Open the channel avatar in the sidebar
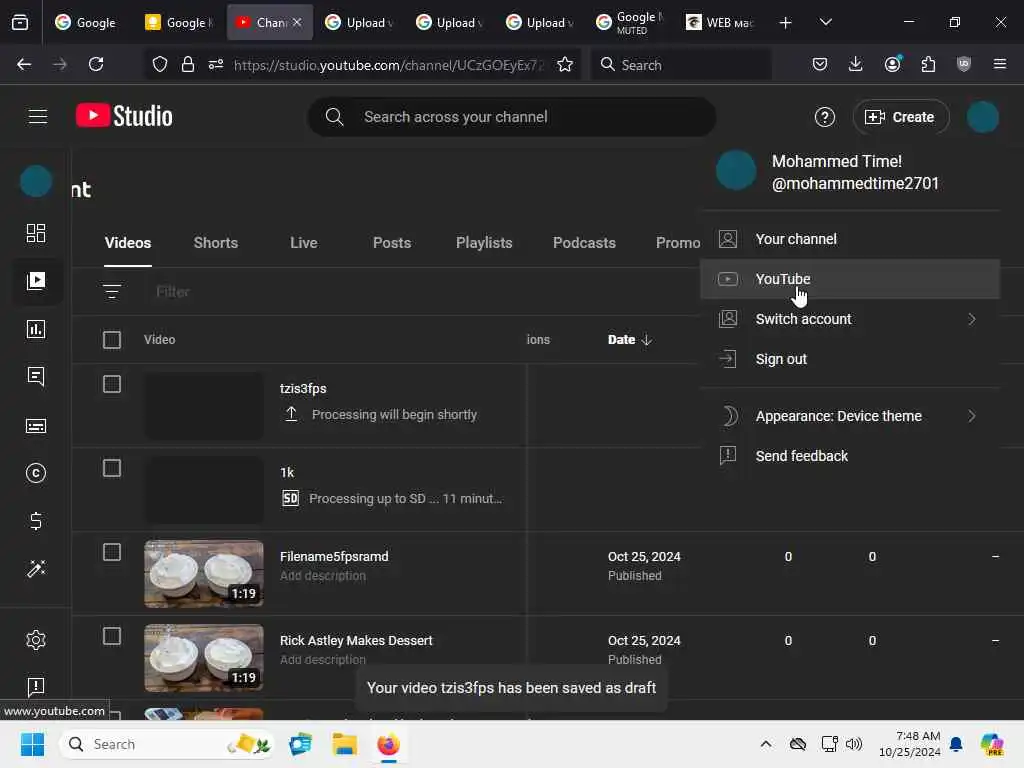The image size is (1024, 768). 36,181
